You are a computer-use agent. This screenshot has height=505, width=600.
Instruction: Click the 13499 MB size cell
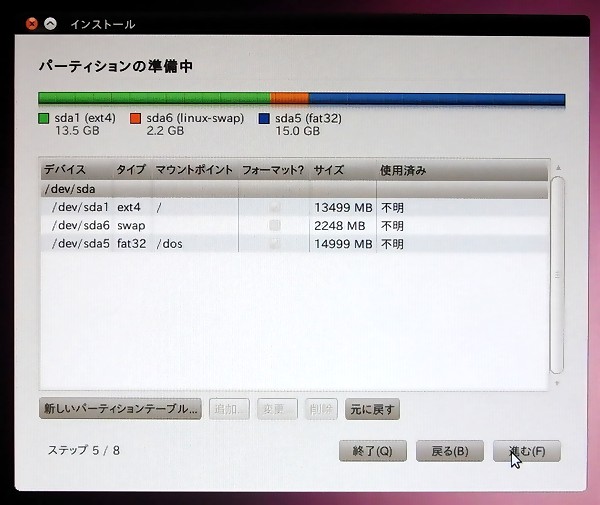(x=343, y=207)
